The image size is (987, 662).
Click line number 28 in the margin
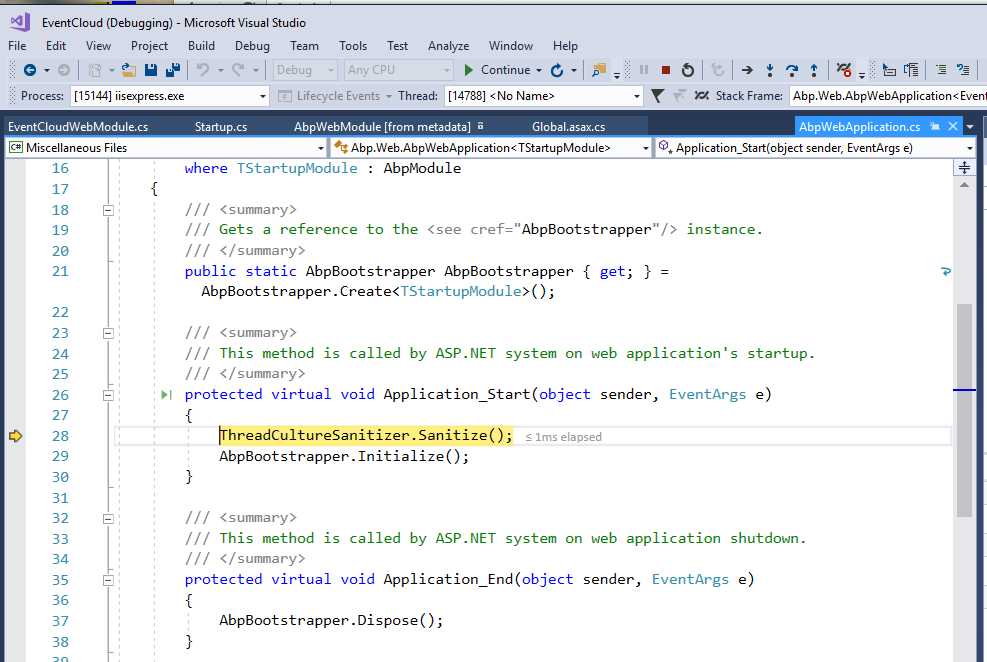60,435
